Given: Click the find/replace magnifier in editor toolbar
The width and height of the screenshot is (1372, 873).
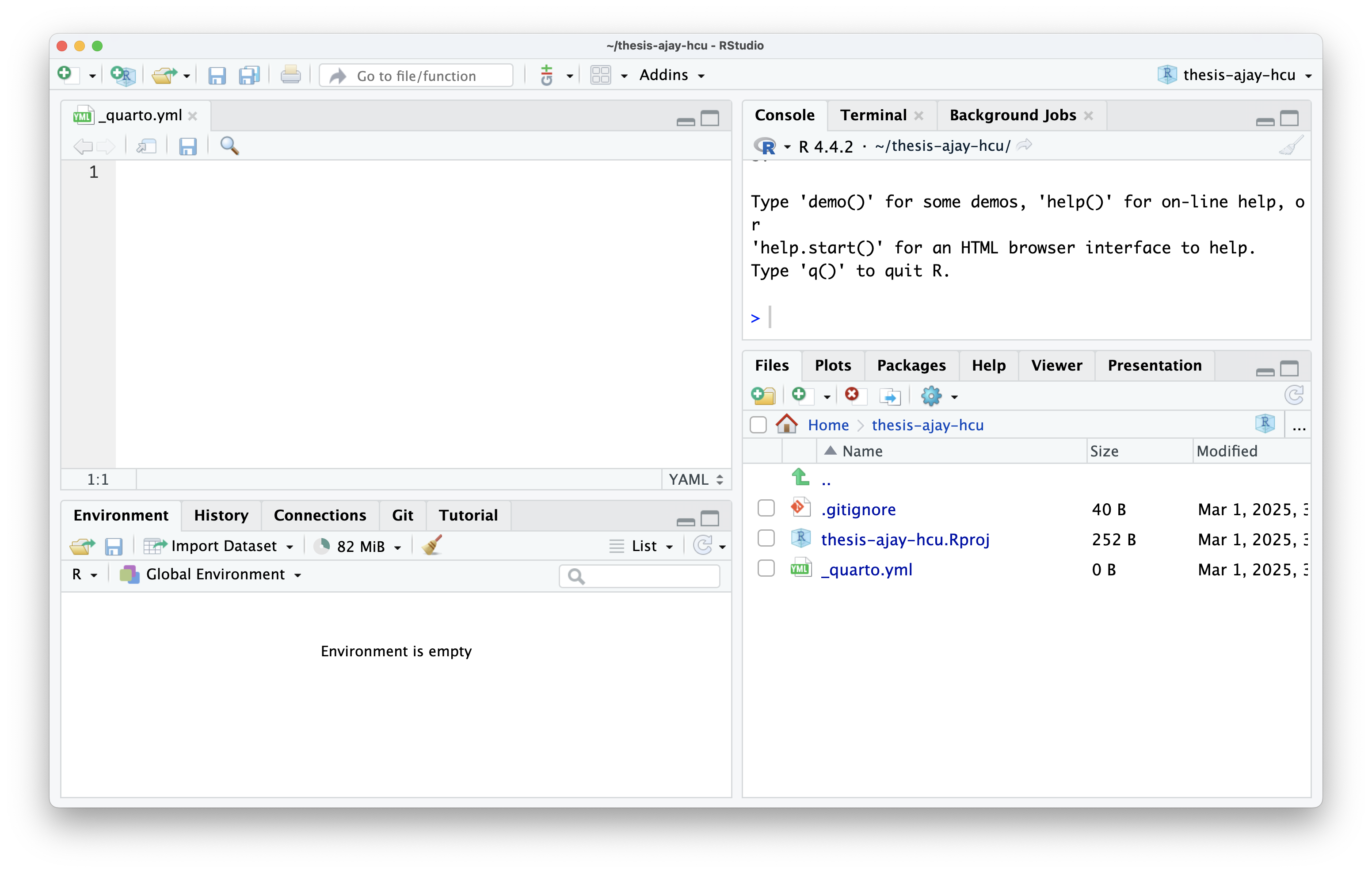Looking at the screenshot, I should (x=229, y=146).
